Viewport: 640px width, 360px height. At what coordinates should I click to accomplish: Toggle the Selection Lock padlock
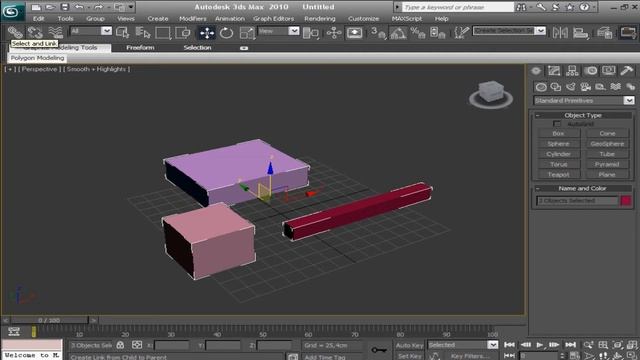coord(120,345)
